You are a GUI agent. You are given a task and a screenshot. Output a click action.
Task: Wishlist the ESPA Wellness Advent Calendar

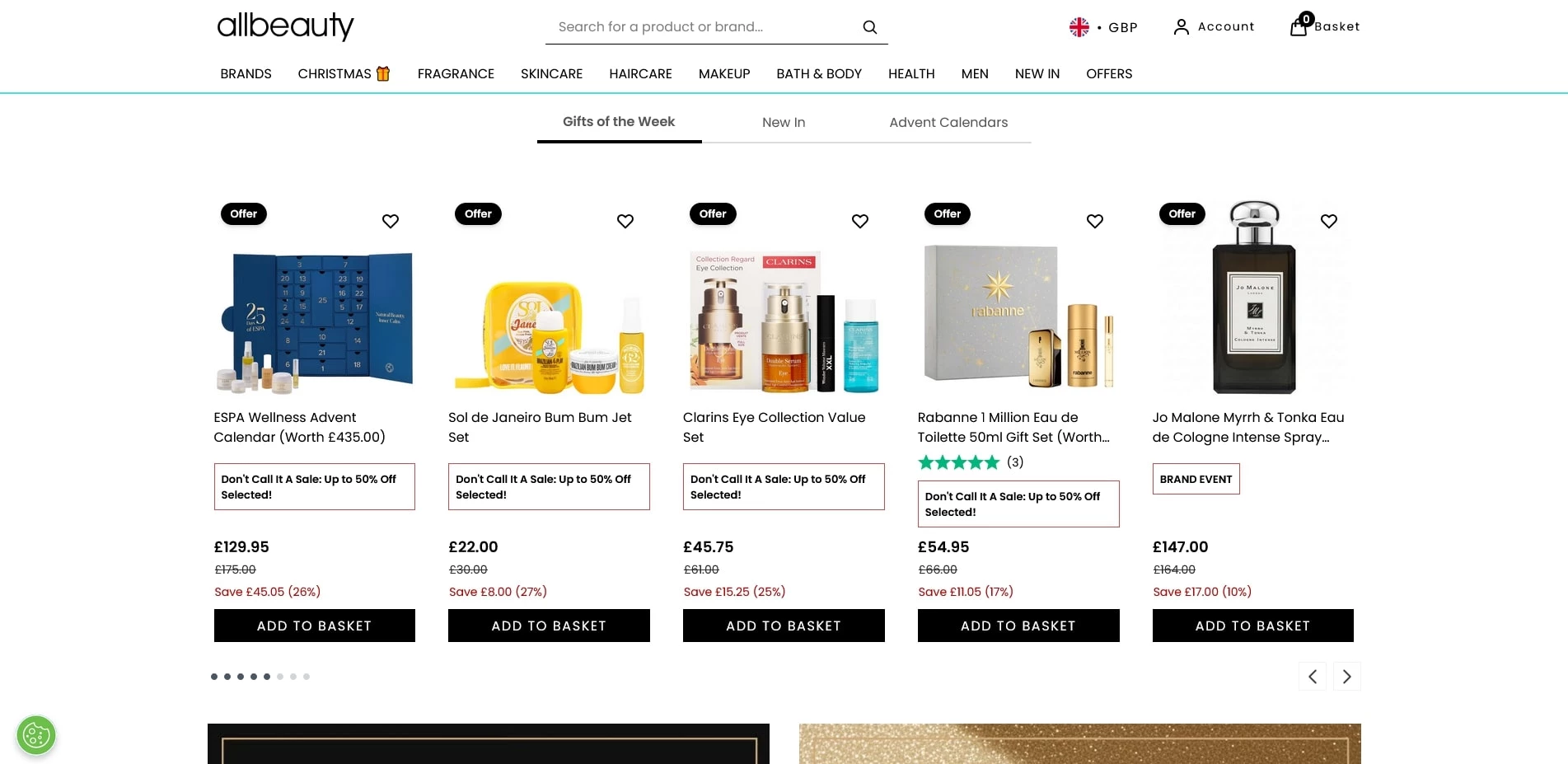tap(391, 221)
